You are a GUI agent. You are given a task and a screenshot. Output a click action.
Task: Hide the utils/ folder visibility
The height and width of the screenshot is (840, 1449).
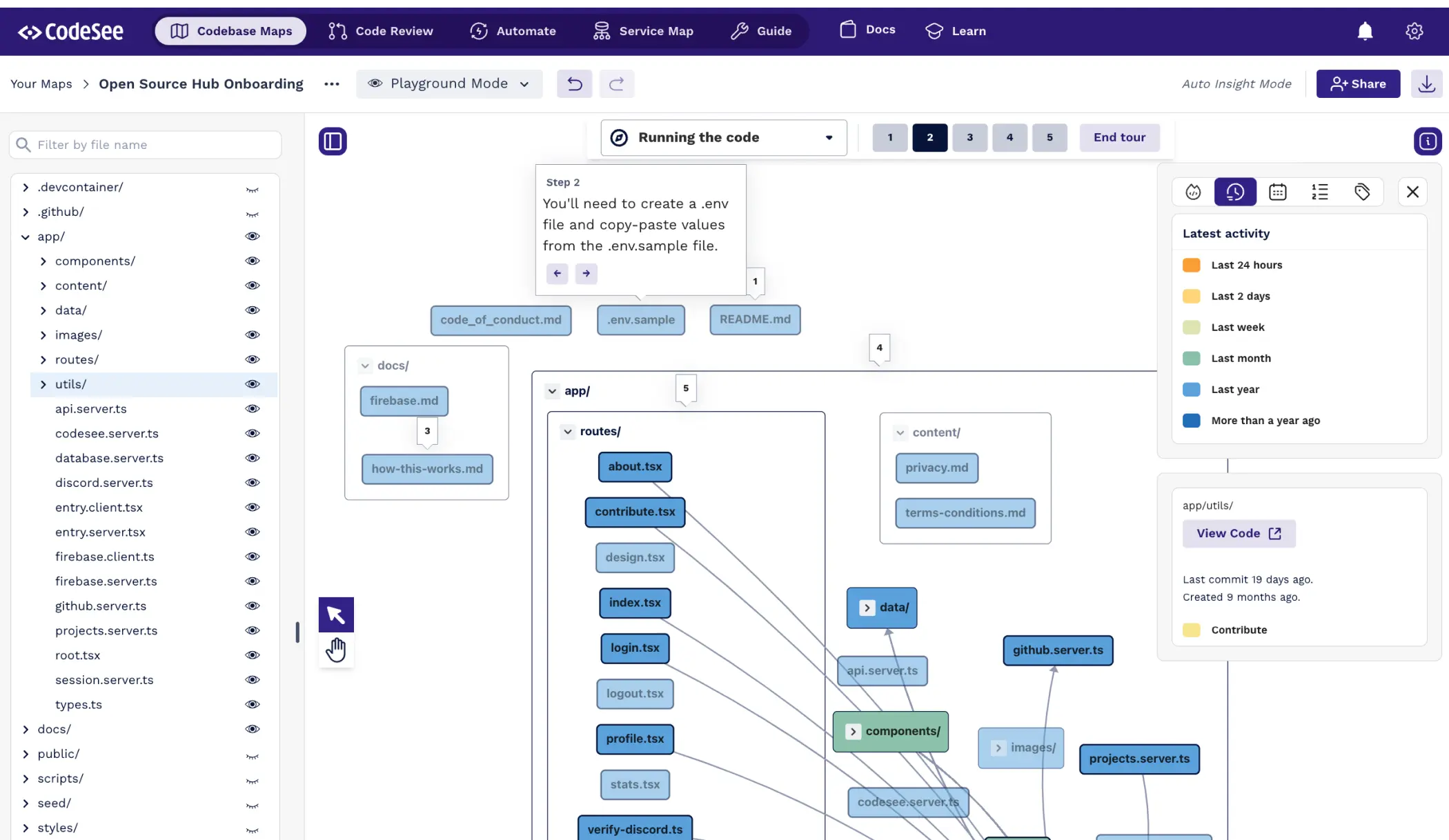(252, 384)
